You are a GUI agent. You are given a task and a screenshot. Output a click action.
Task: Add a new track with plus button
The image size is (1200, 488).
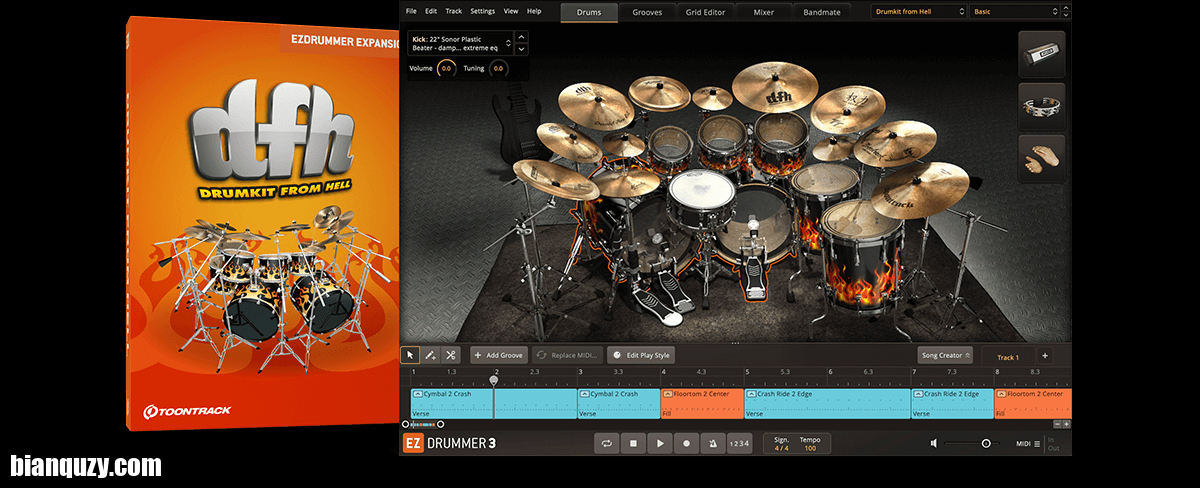click(1044, 356)
